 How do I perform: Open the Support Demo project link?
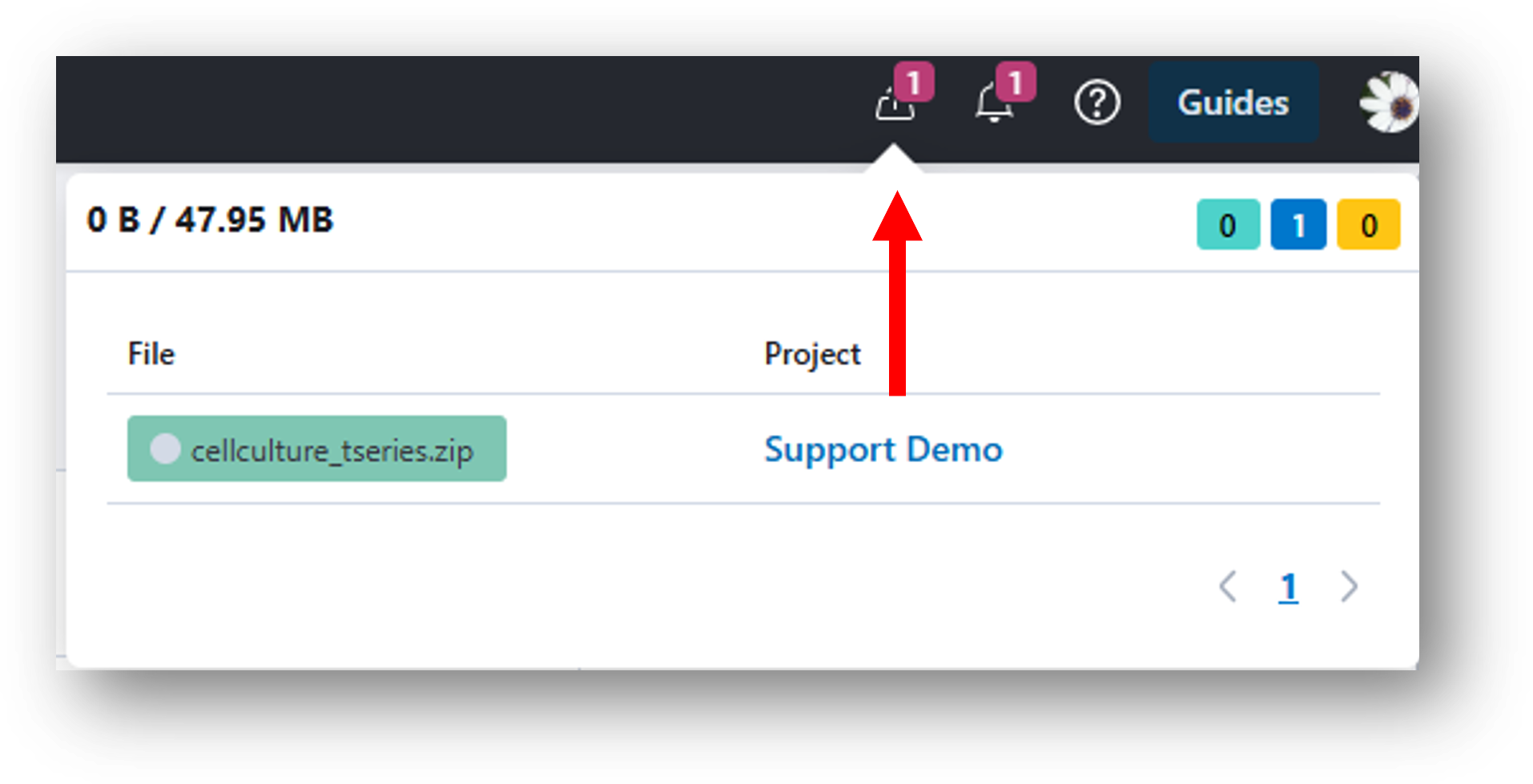[x=883, y=449]
